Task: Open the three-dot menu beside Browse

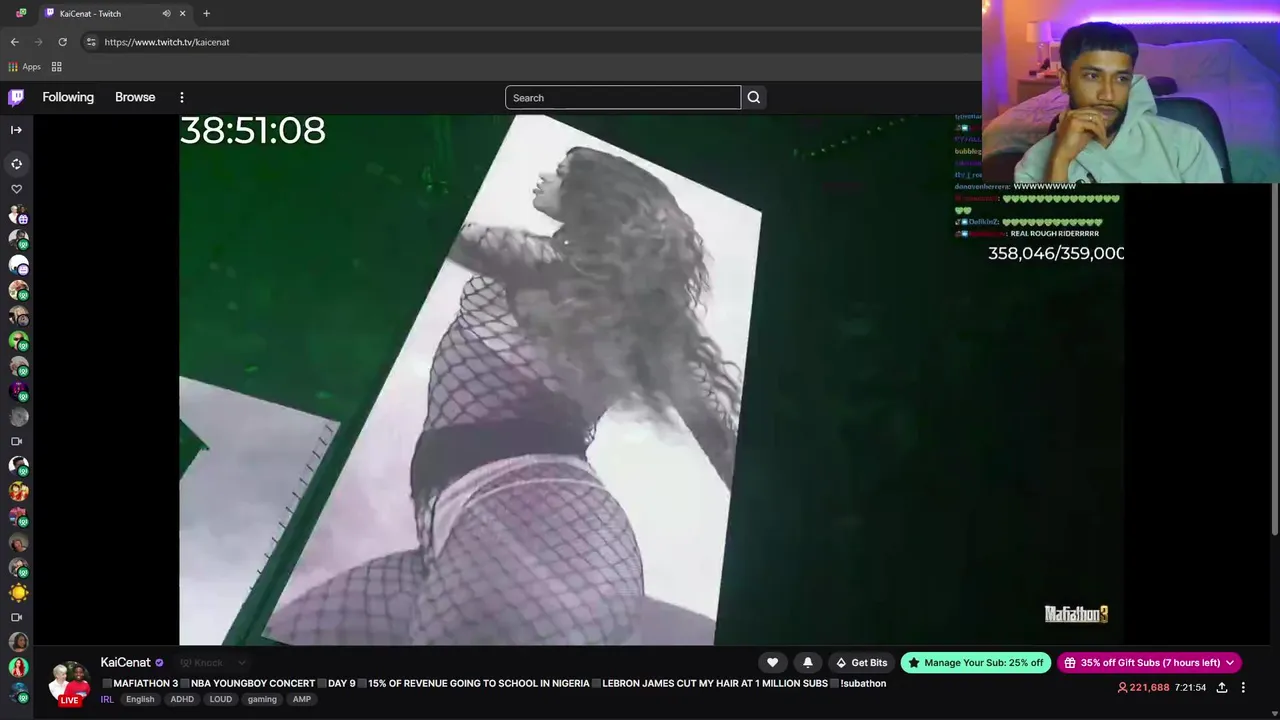Action: tap(182, 97)
